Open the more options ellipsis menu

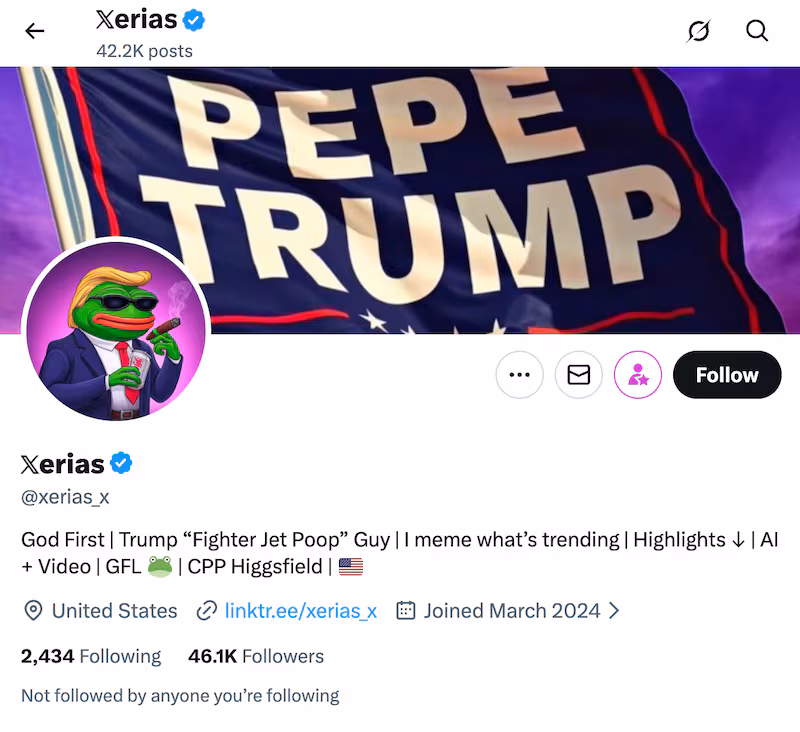[520, 374]
